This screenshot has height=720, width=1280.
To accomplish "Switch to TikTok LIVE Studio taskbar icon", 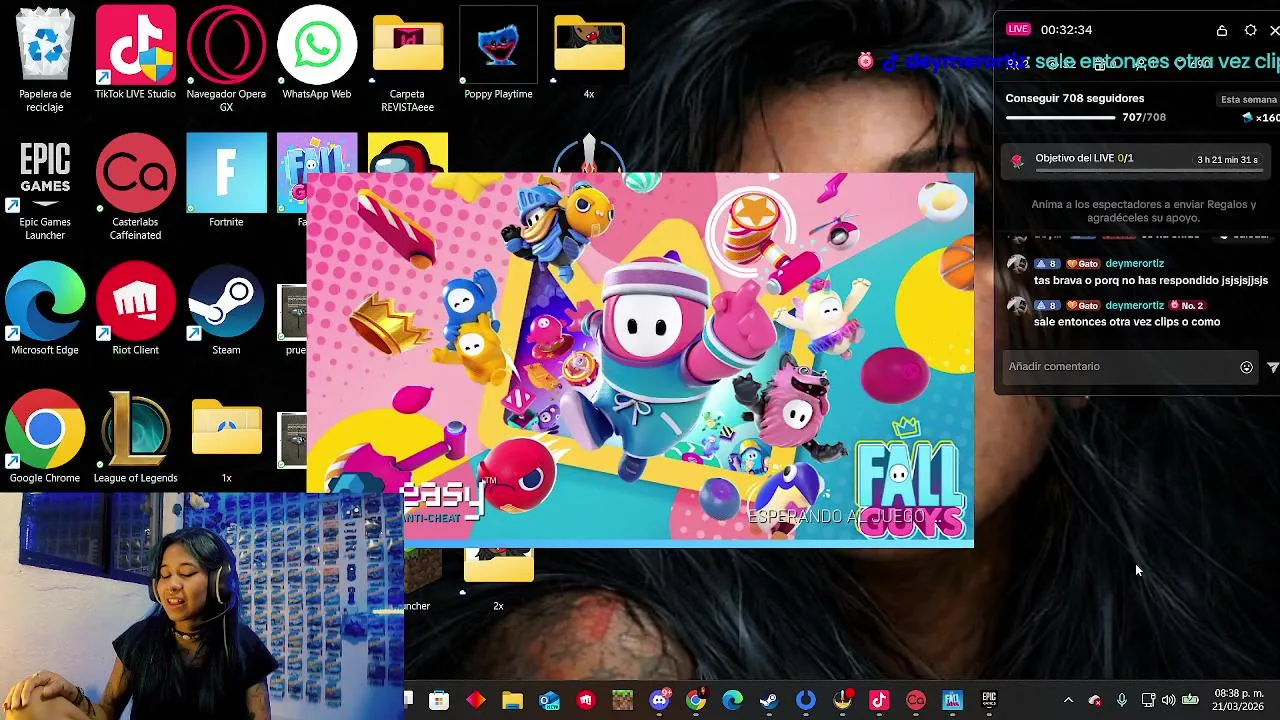I will coord(879,700).
